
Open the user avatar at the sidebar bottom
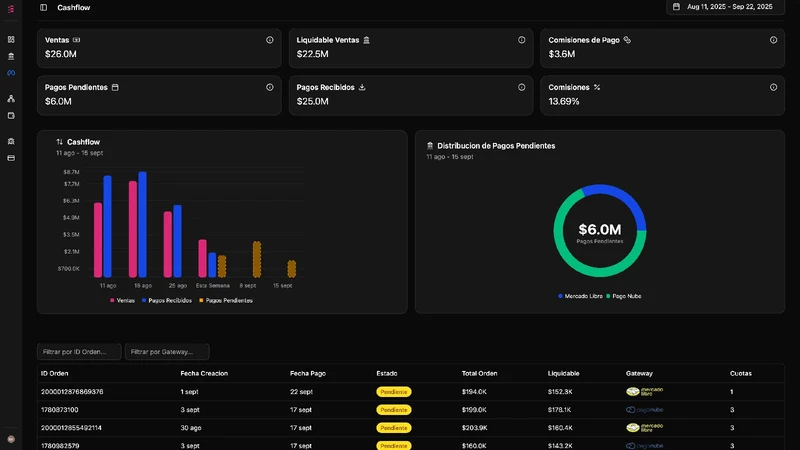coord(11,439)
